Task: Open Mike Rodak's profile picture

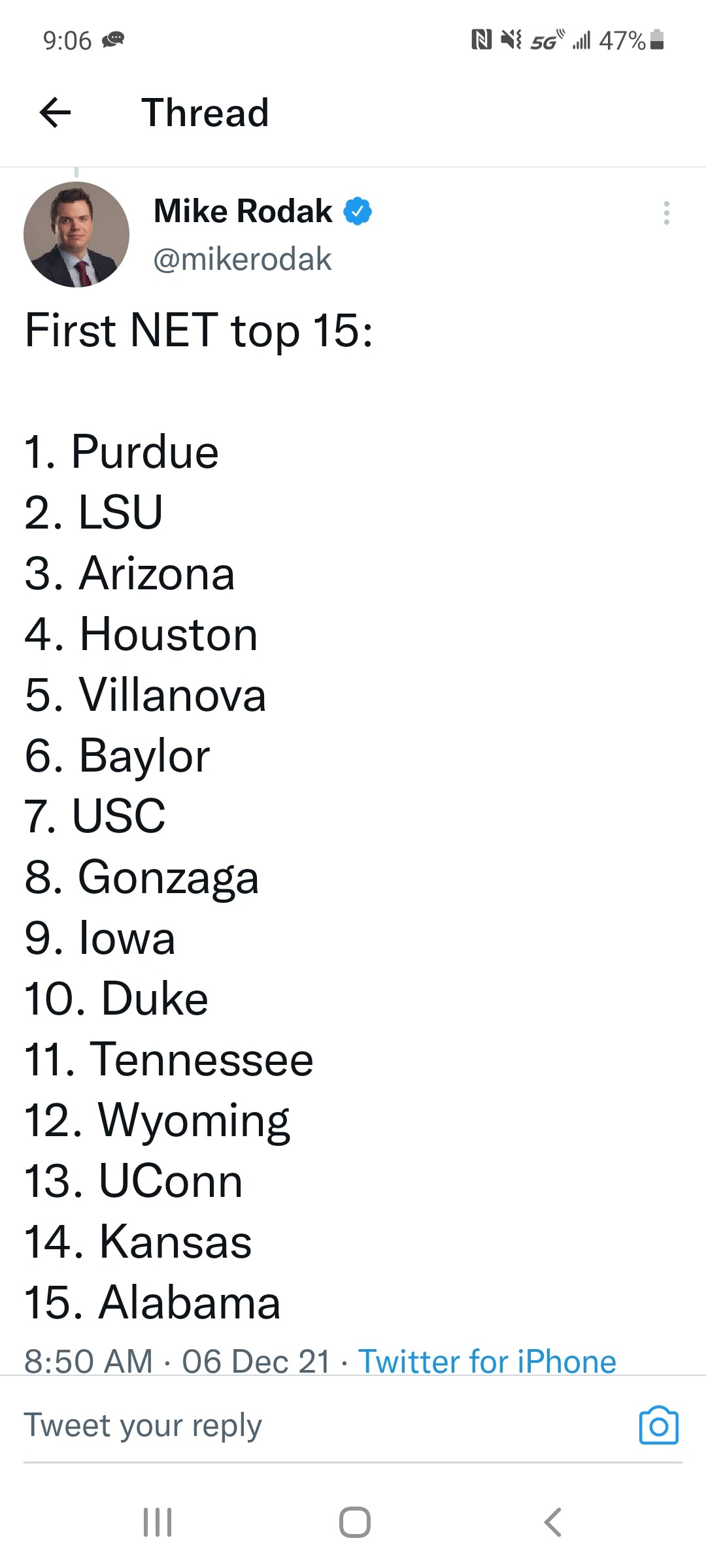Action: coord(76,235)
